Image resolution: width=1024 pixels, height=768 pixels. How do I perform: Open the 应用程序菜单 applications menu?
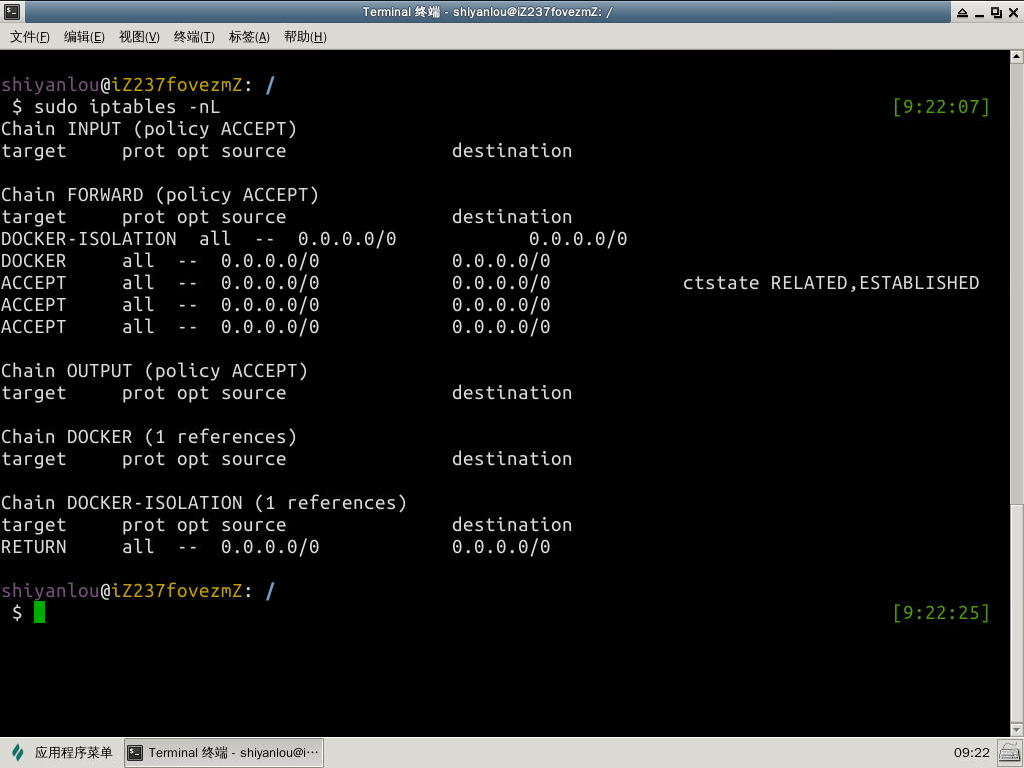pyautogui.click(x=62, y=753)
